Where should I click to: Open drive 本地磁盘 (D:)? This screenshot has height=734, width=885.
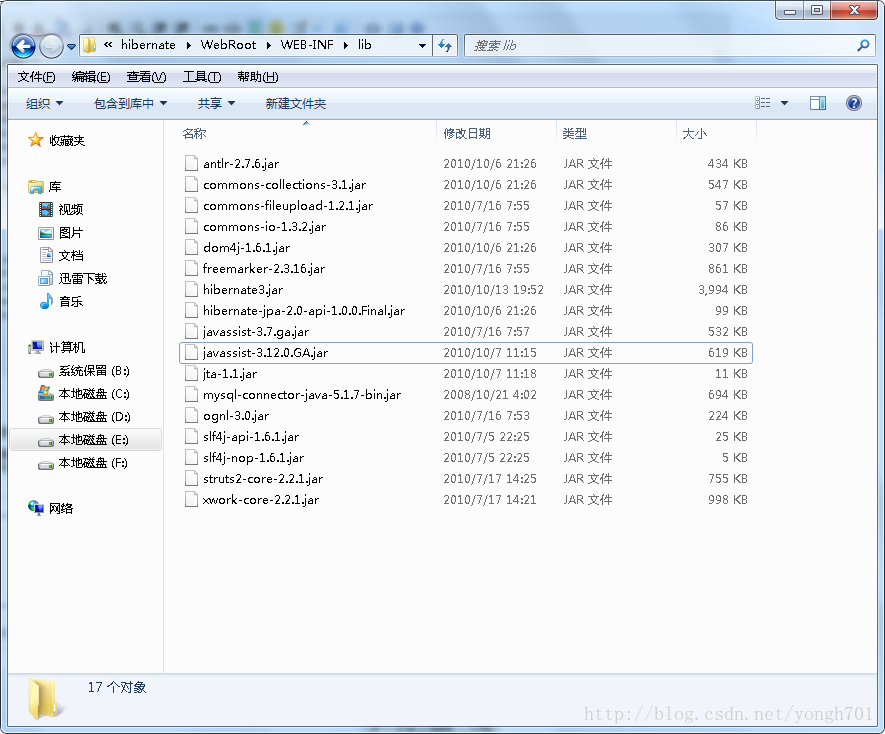coord(84,417)
